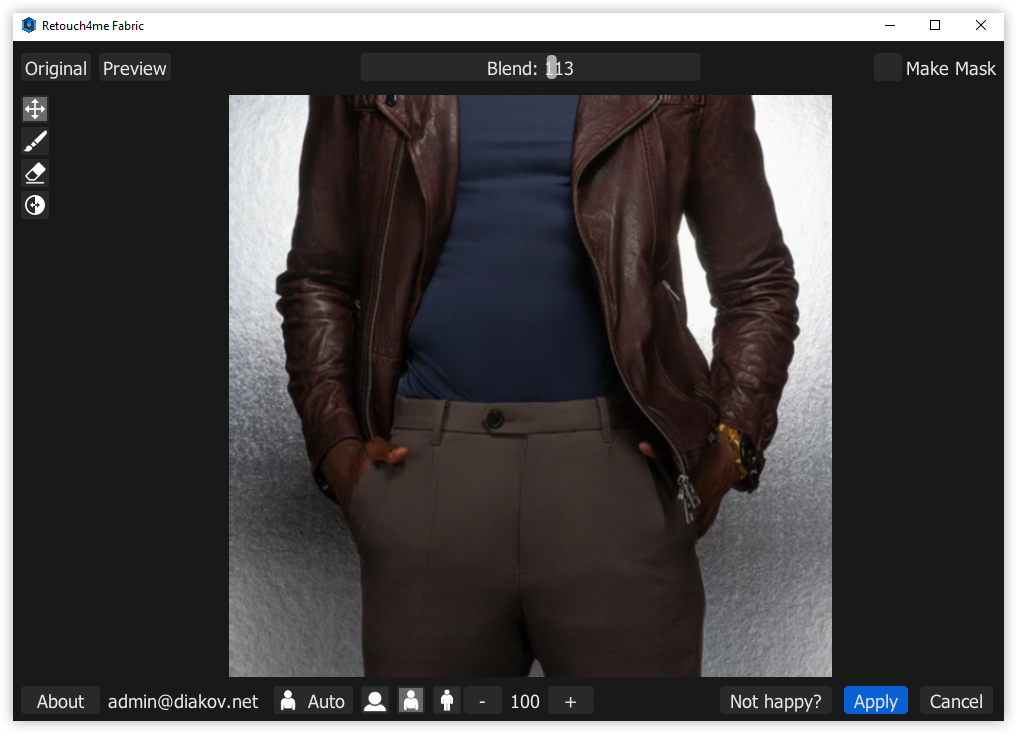
Task: Minimize the Retouch4me Fabric window
Action: coord(890,25)
